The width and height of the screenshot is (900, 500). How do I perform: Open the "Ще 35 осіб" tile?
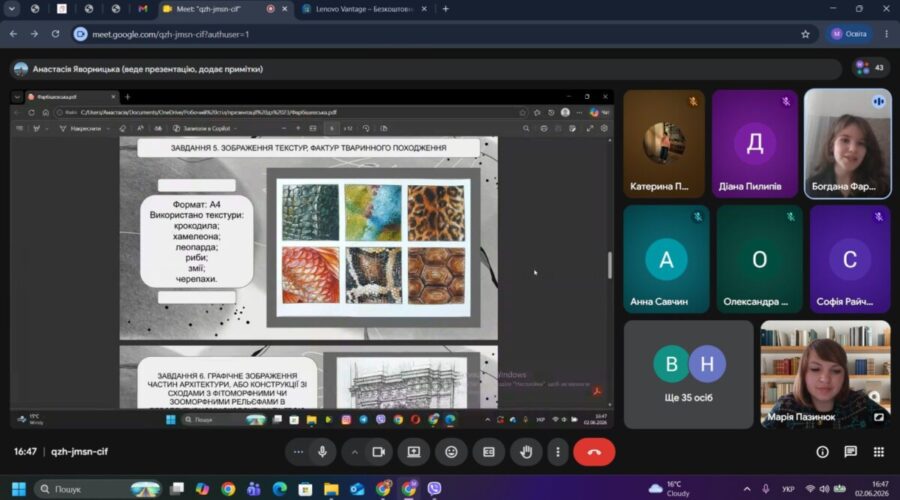click(x=688, y=374)
